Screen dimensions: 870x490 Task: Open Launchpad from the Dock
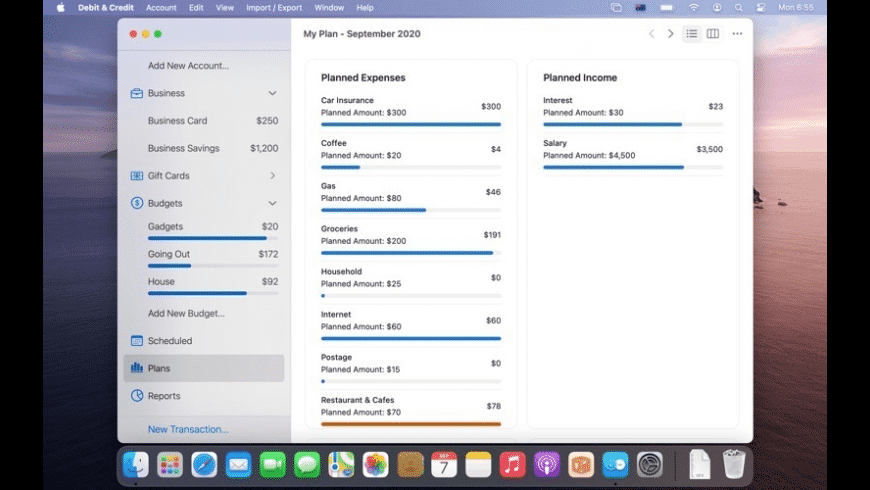(x=170, y=464)
